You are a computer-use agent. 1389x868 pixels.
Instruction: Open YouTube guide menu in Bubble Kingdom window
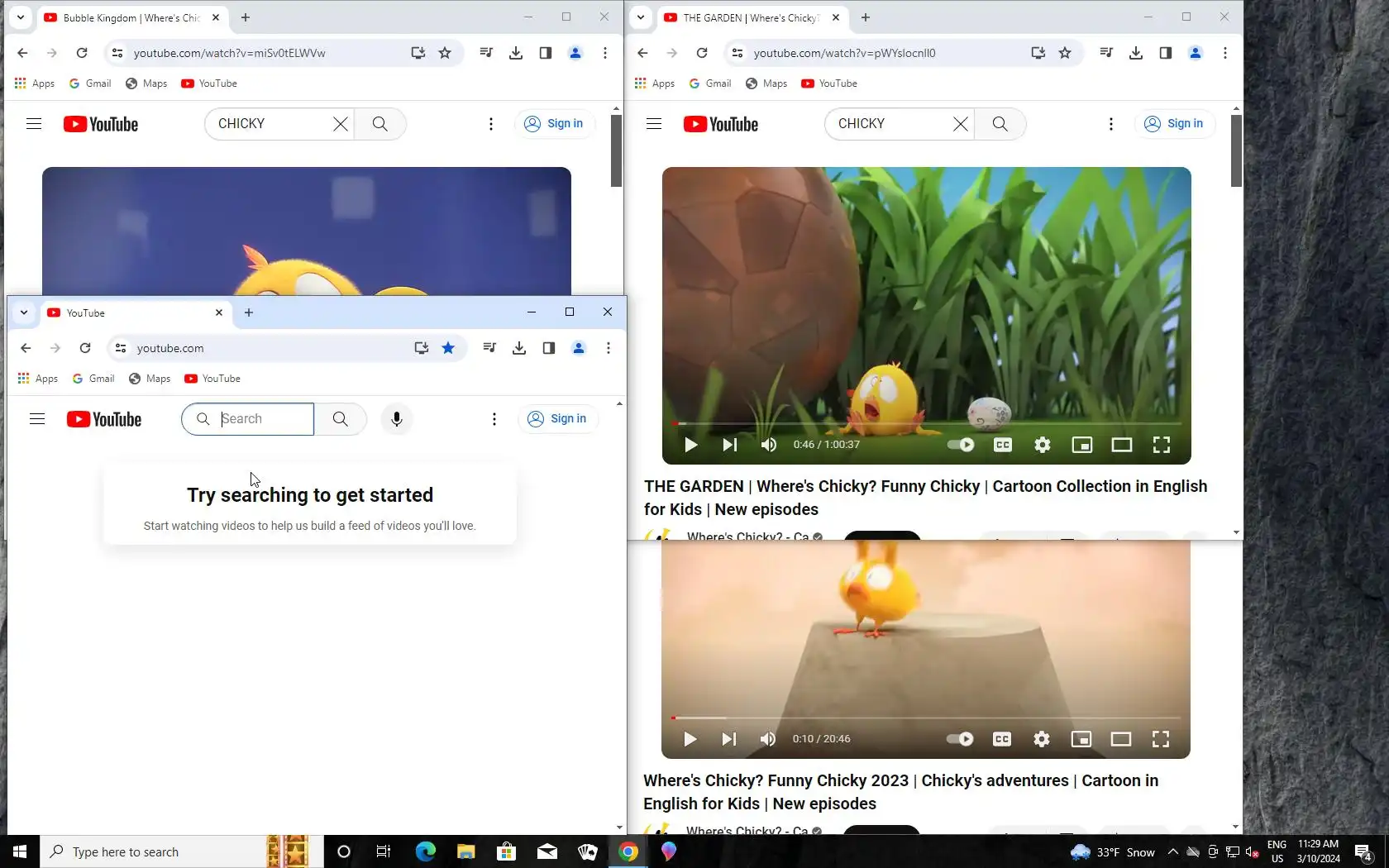[34, 124]
